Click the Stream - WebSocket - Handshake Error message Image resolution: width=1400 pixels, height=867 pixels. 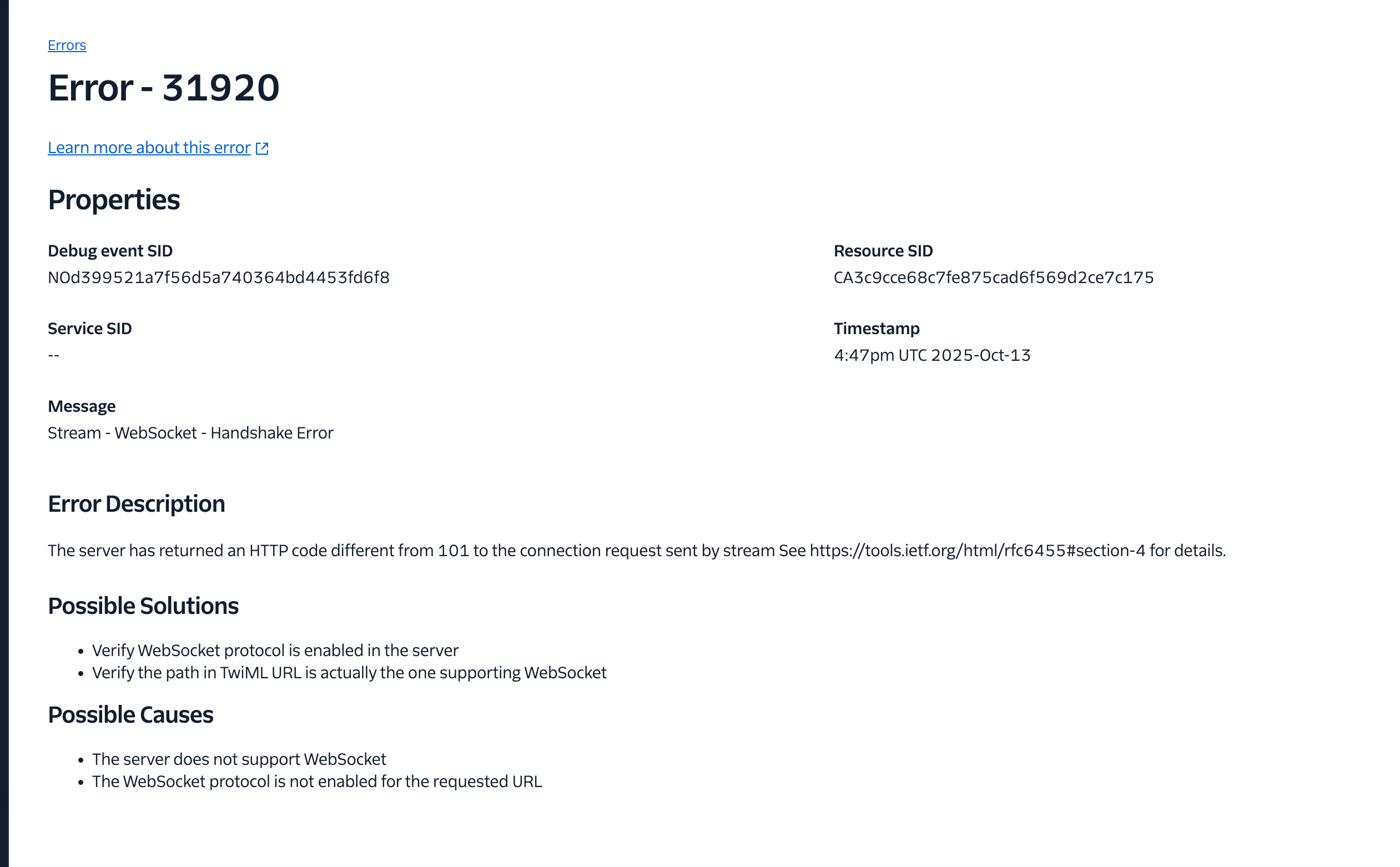pos(190,433)
